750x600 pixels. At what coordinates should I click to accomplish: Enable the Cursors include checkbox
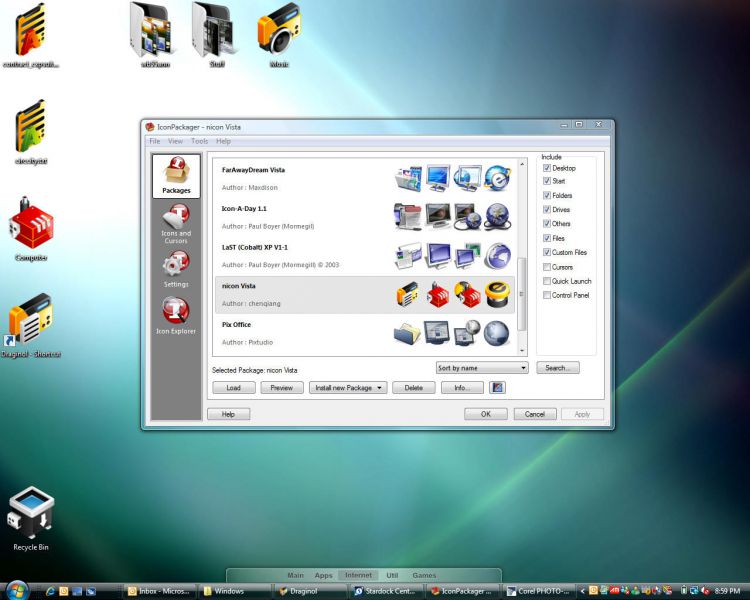(547, 267)
